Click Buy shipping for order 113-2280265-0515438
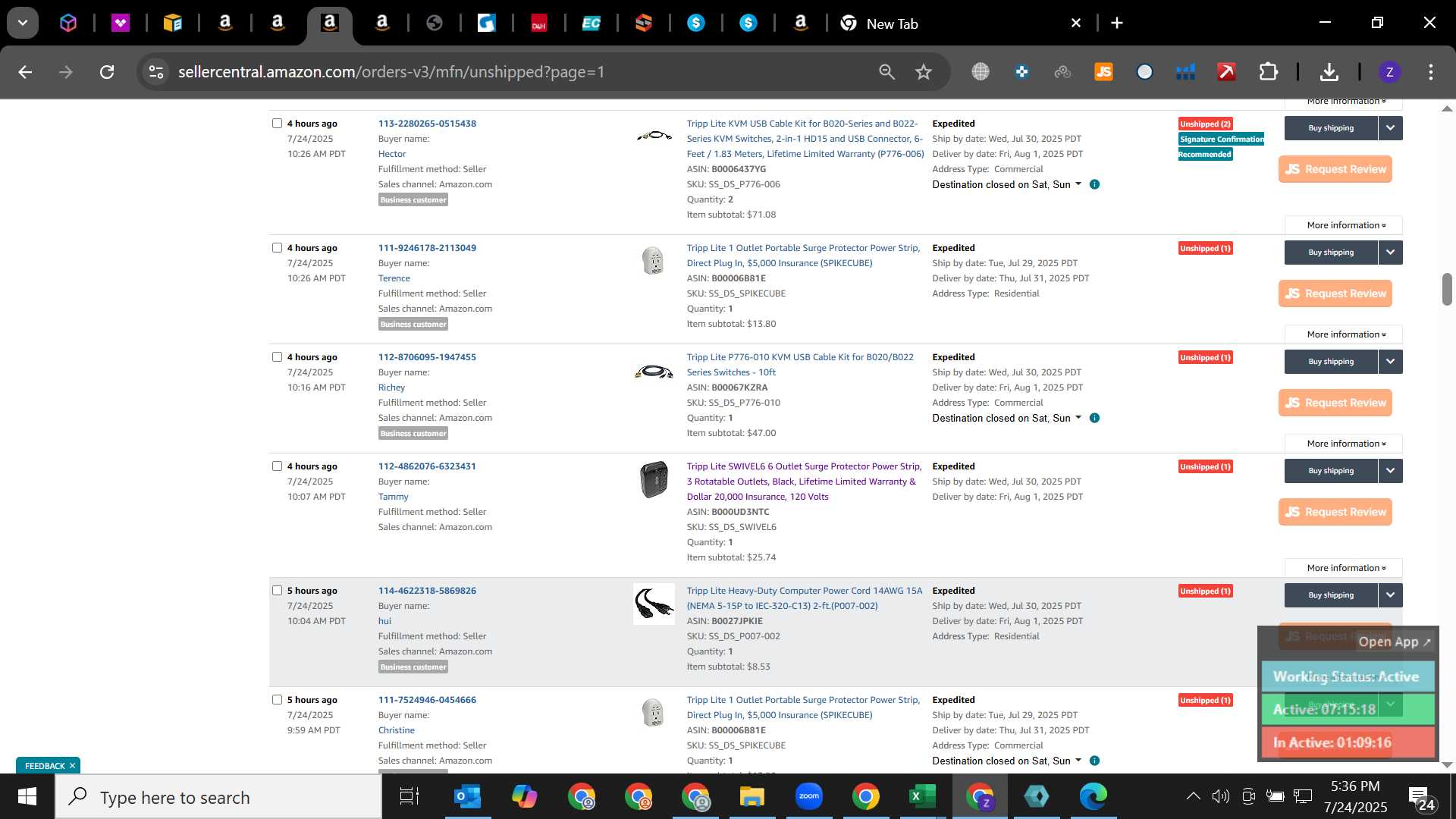The image size is (1456, 819). pos(1331,128)
